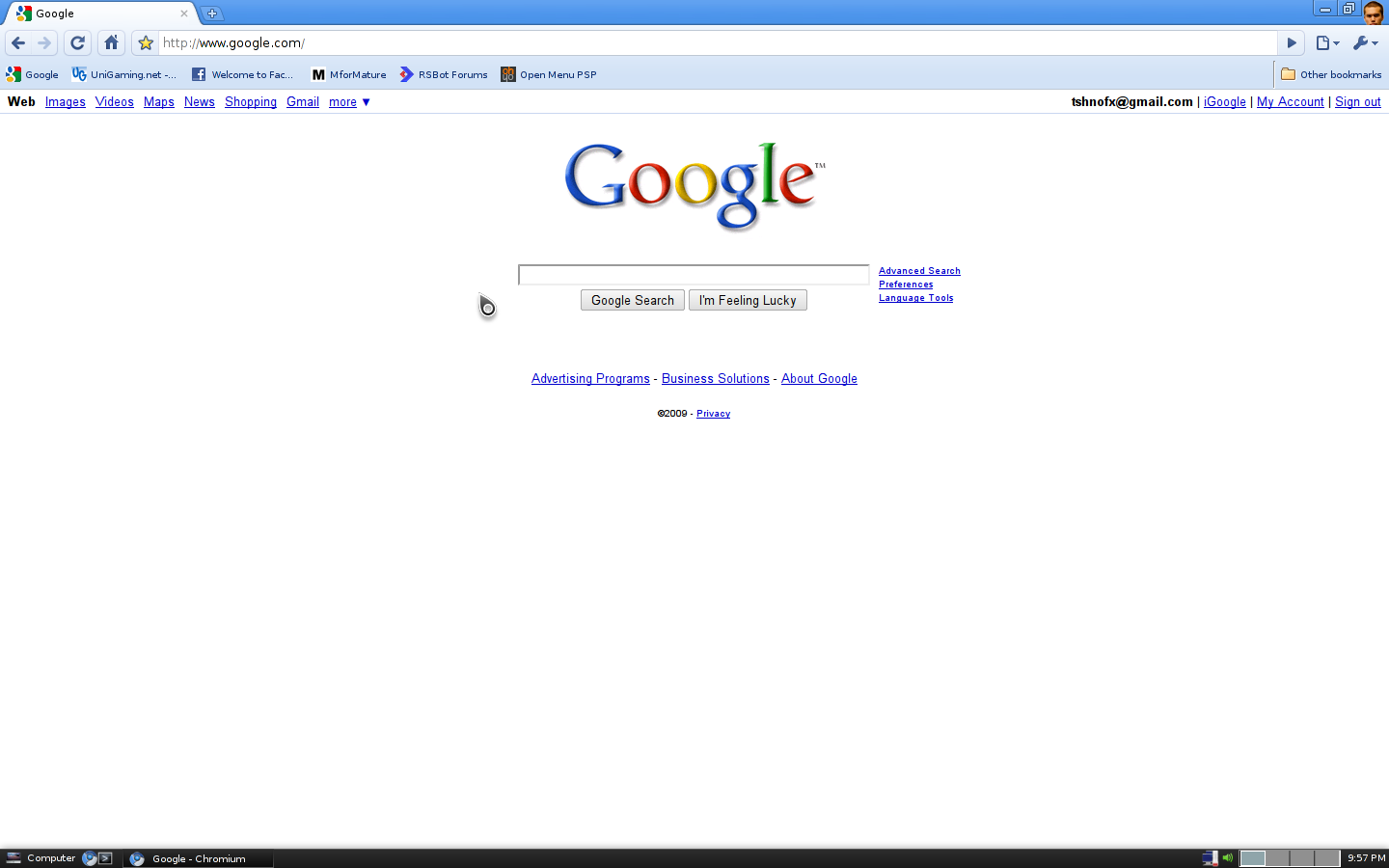The width and height of the screenshot is (1389, 868).
Task: Open Google Shopping link
Action: click(251, 101)
